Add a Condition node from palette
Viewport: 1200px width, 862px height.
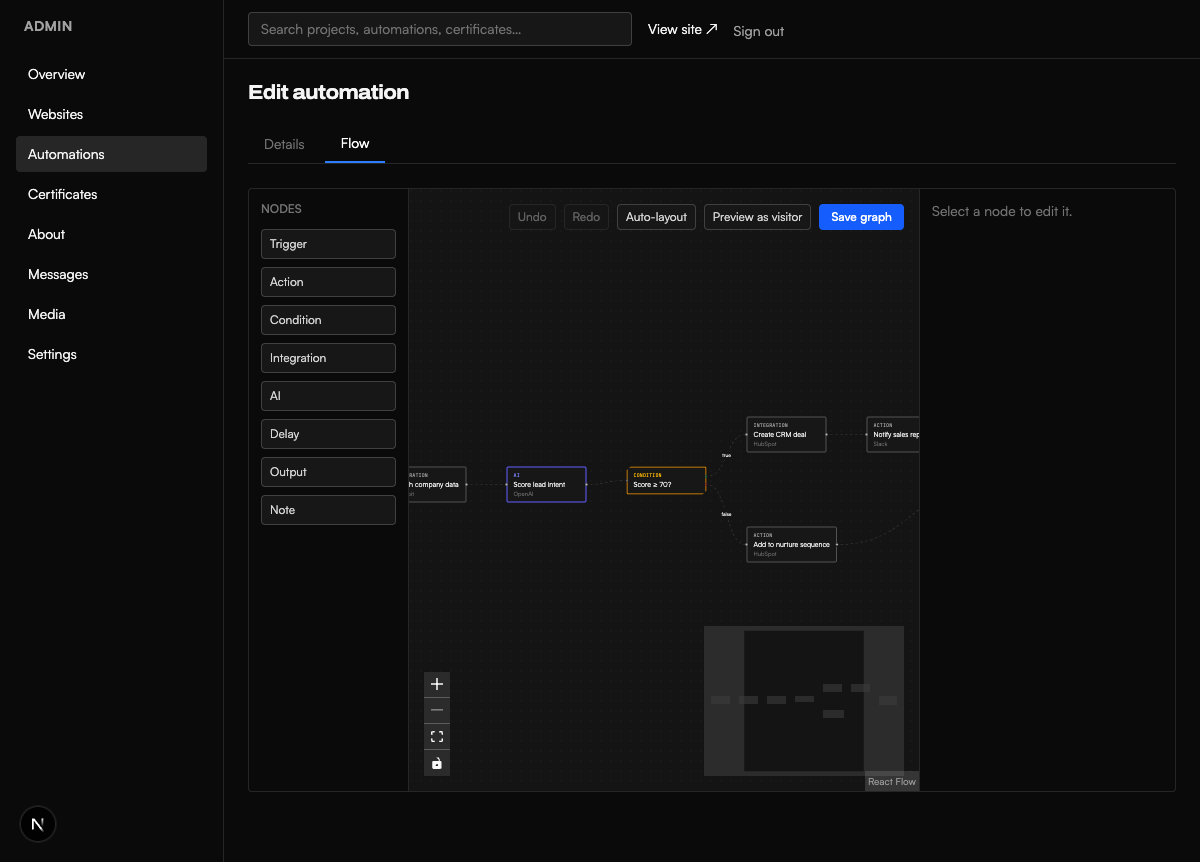(328, 320)
